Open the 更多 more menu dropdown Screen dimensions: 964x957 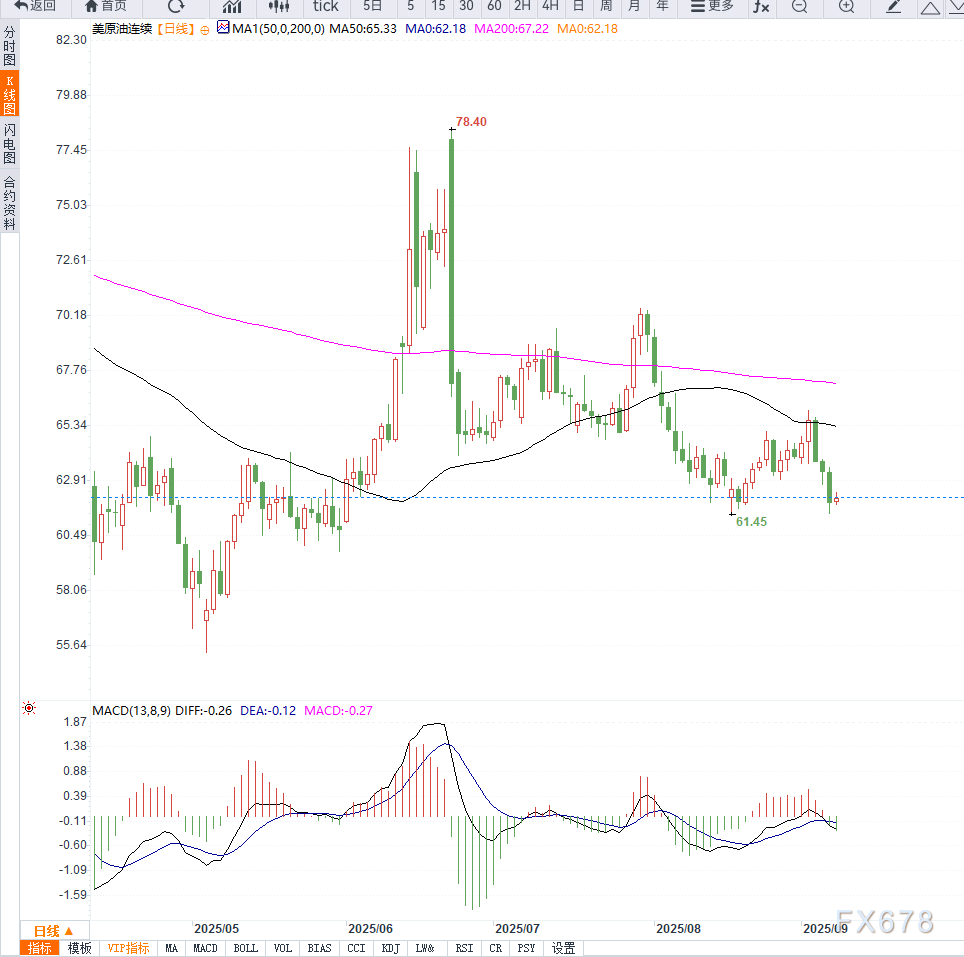712,6
